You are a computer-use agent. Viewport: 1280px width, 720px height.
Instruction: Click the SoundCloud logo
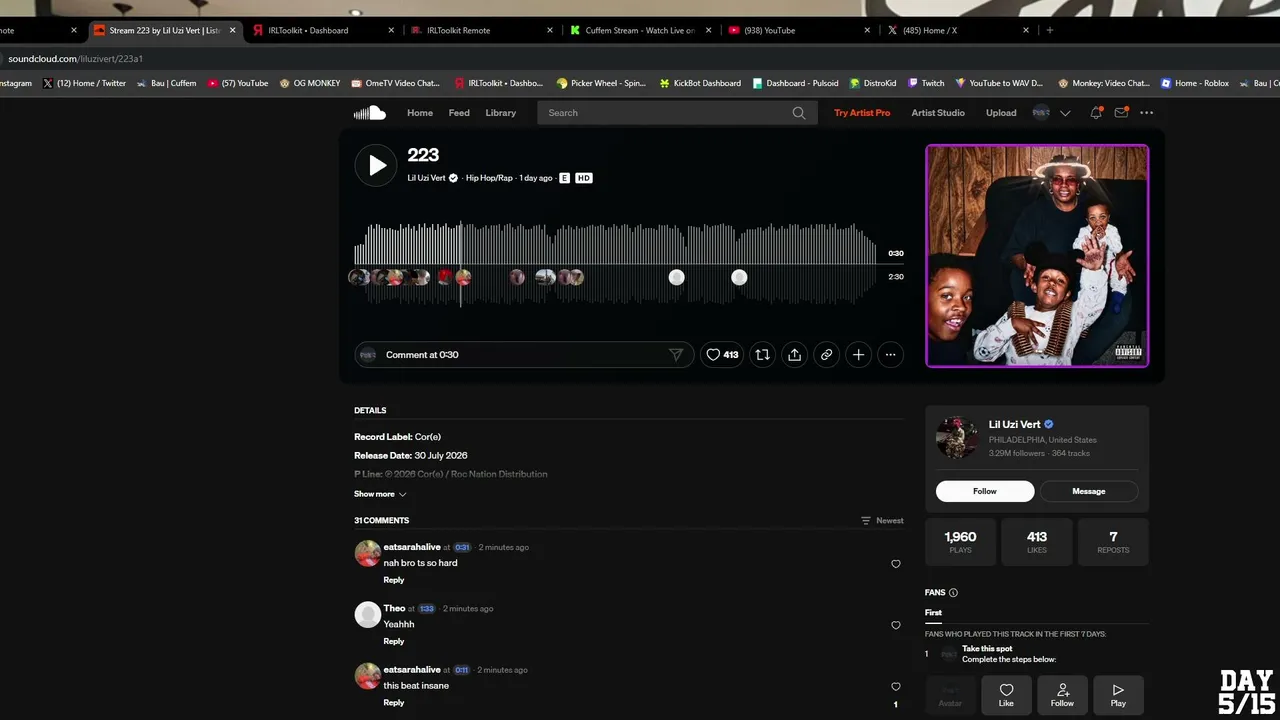(369, 113)
